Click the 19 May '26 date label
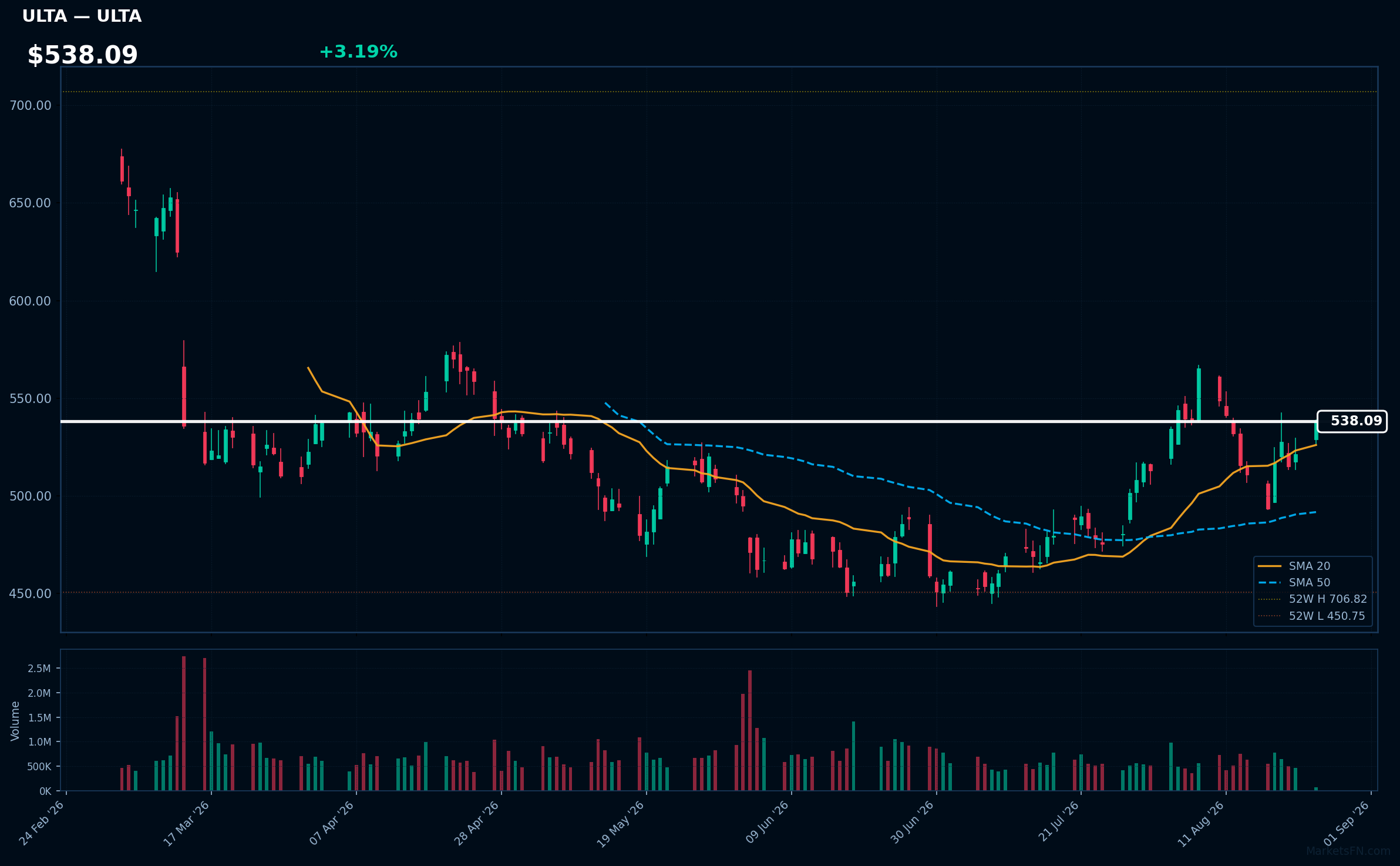Screen dimensions: 1400x866 tap(621, 824)
